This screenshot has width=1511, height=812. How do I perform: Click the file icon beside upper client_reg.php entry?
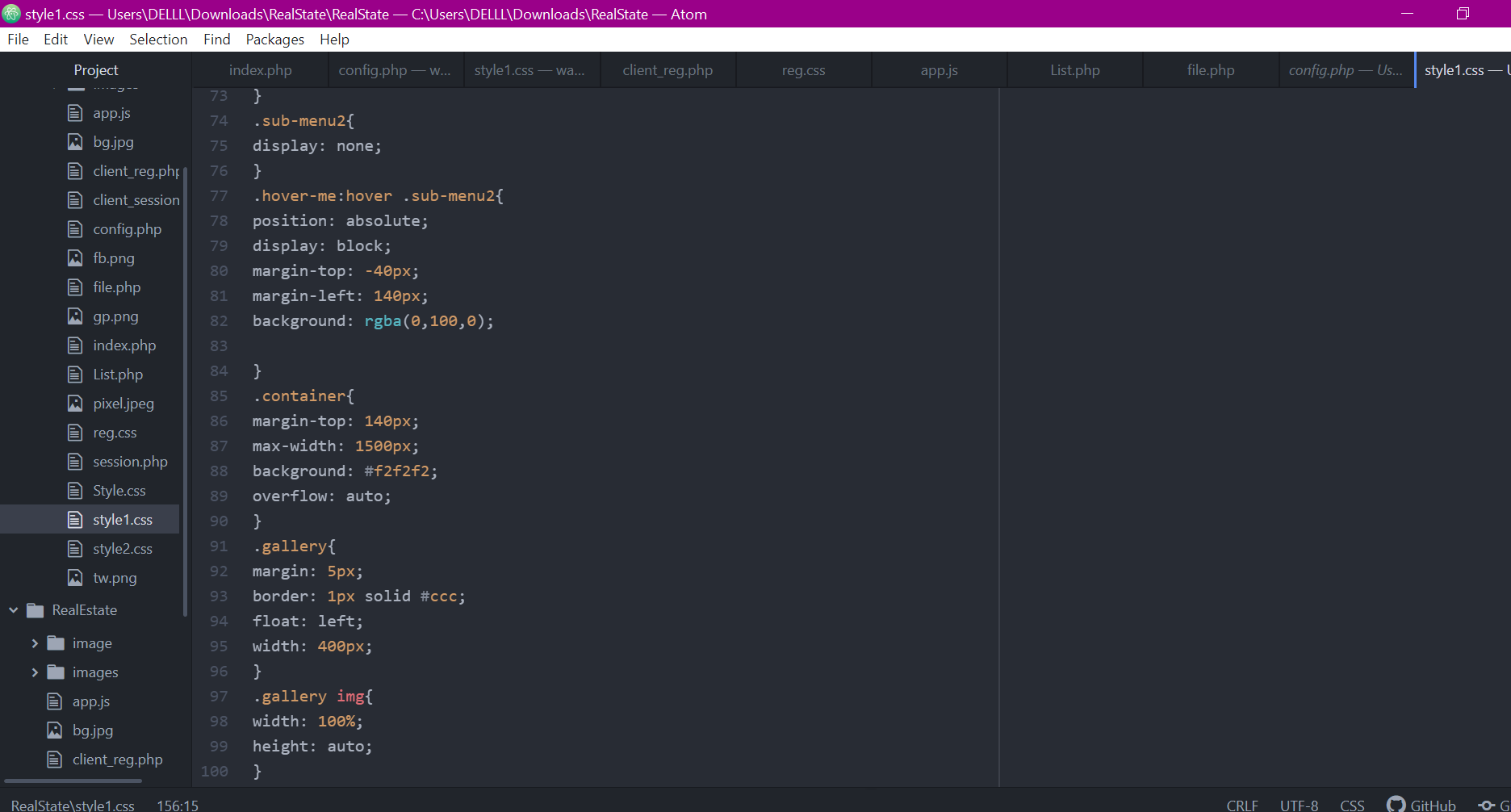click(75, 171)
